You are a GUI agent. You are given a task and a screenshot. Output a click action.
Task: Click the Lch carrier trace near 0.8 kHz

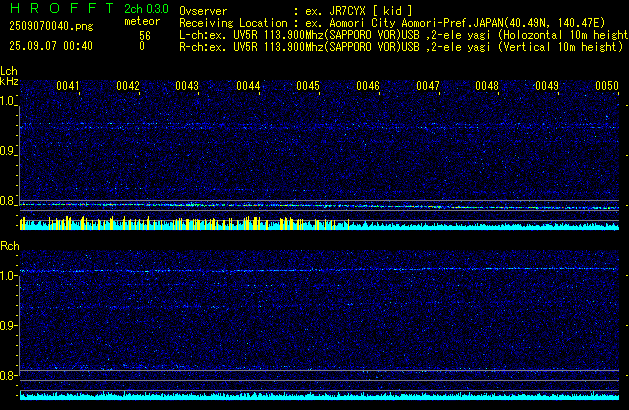[x=319, y=206]
